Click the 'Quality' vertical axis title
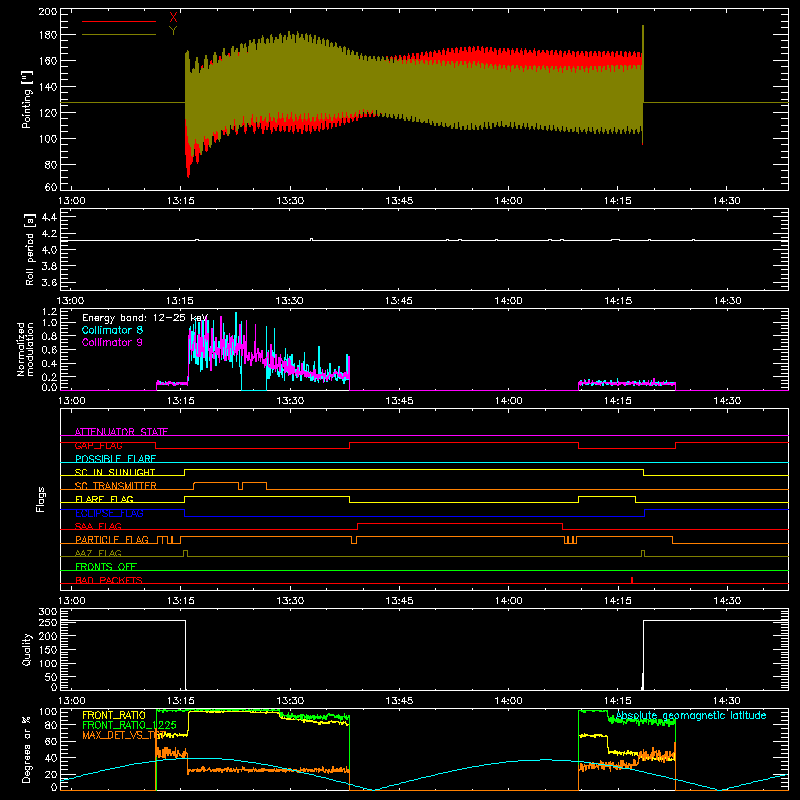The image size is (800, 800). pyautogui.click(x=27, y=649)
